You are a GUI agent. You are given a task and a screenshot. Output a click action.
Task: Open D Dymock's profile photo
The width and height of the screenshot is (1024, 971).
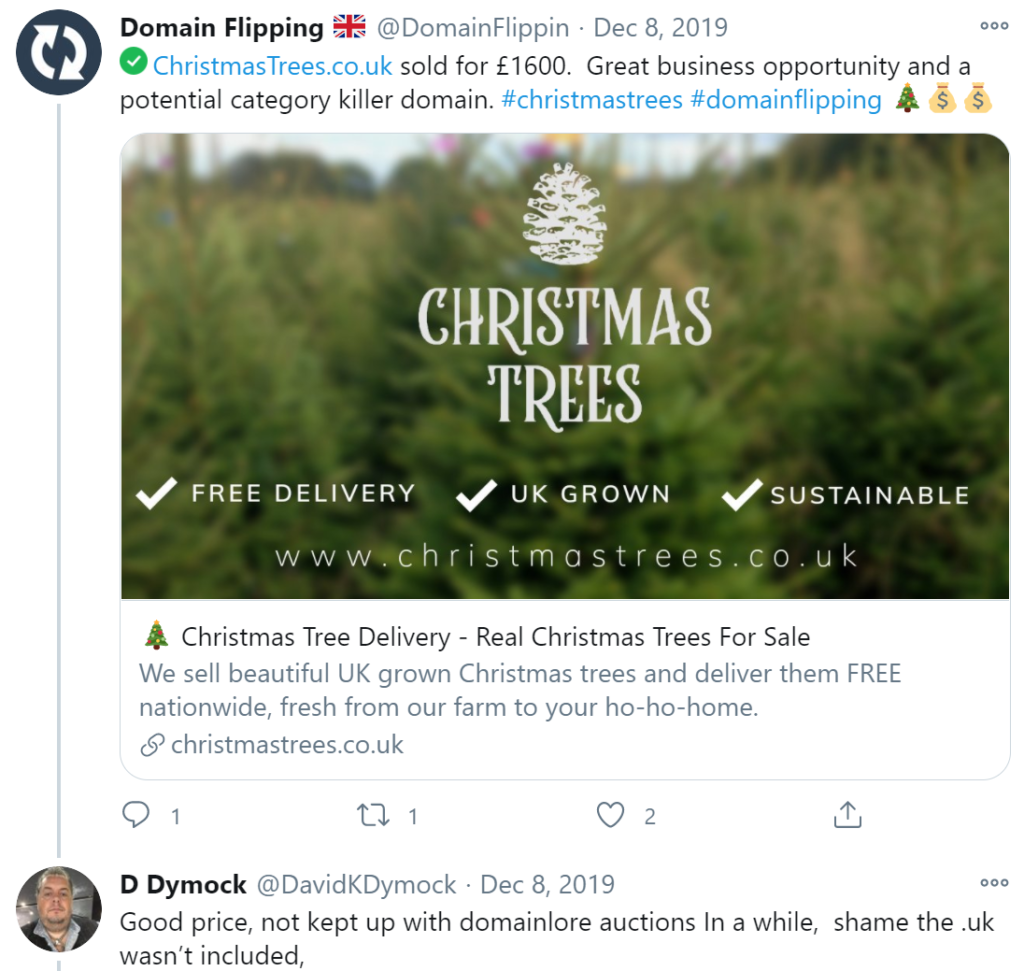(x=59, y=908)
